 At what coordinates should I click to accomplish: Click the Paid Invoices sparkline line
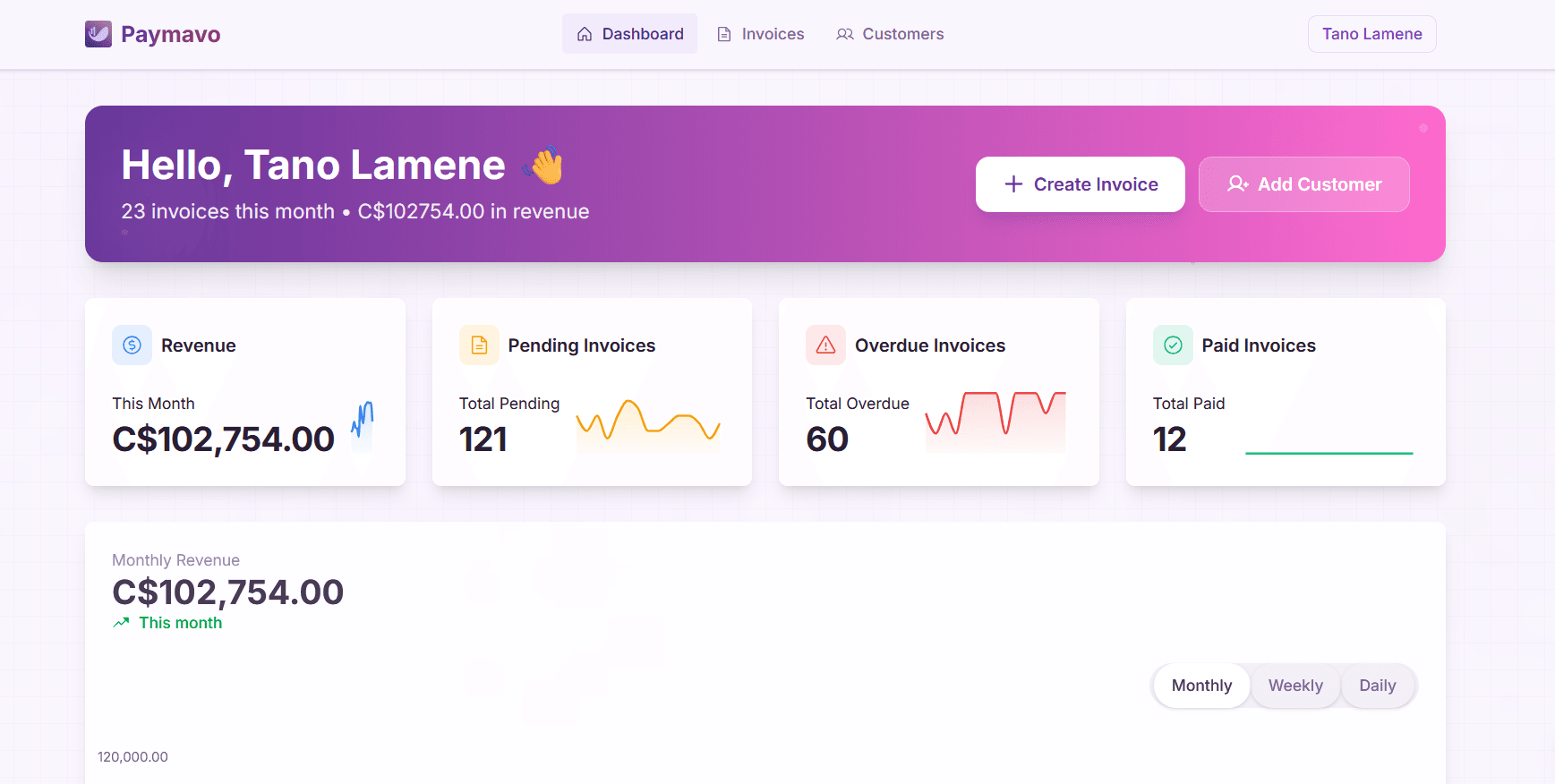pyautogui.click(x=1329, y=453)
